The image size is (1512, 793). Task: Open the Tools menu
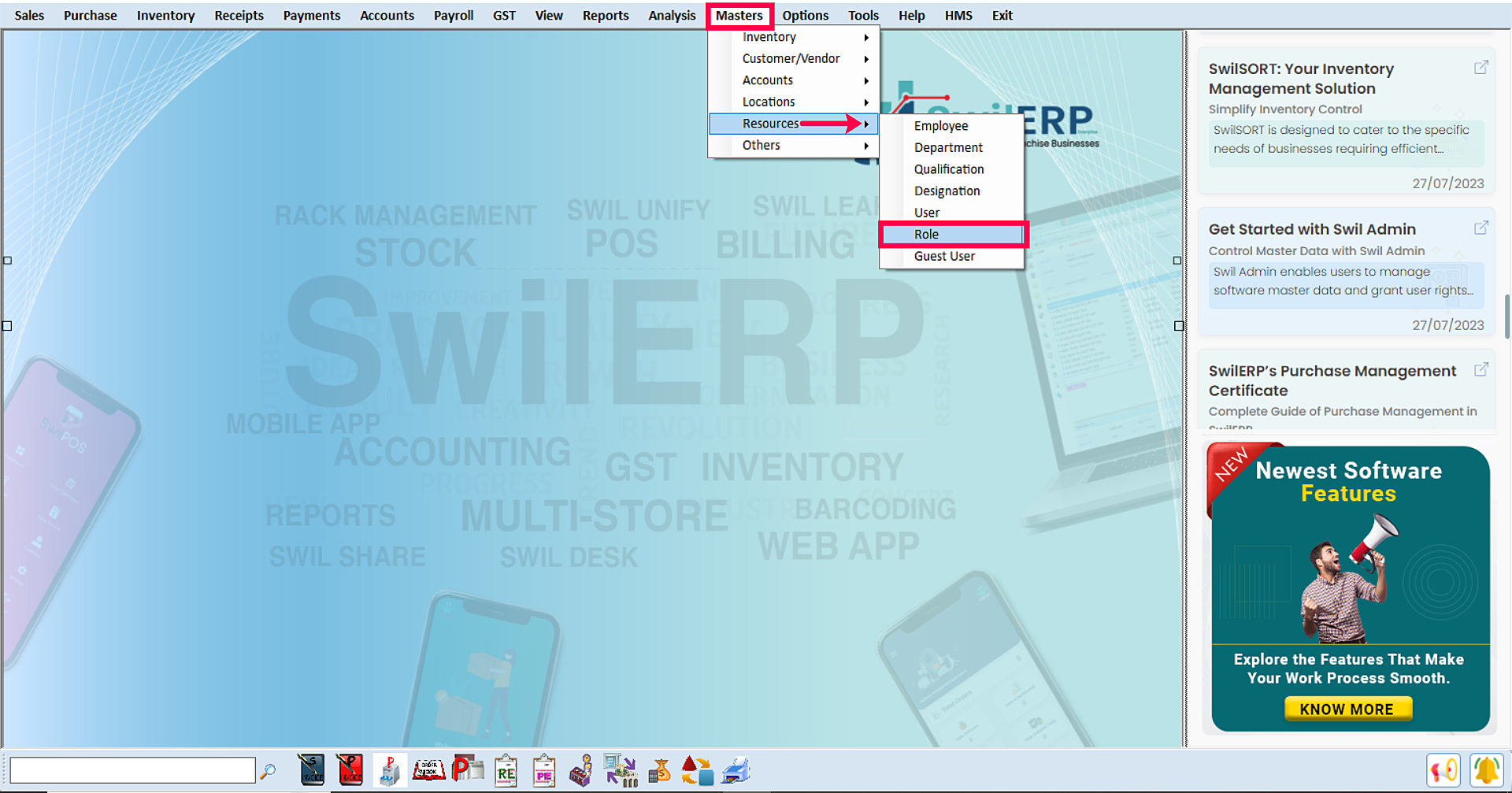click(x=863, y=15)
